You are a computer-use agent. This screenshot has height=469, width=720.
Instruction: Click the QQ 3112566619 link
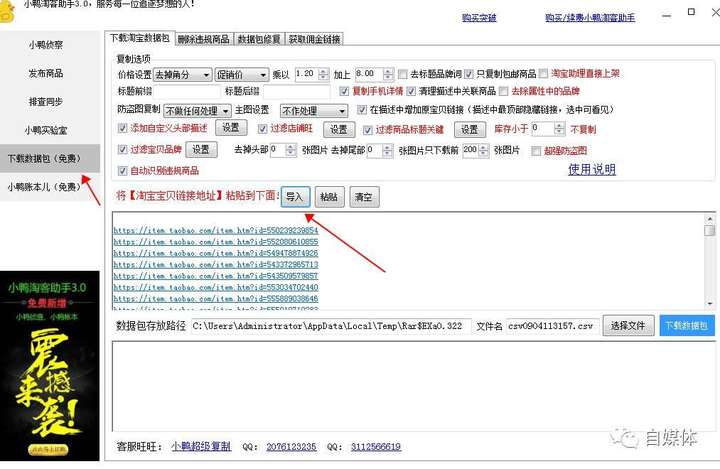(x=376, y=446)
